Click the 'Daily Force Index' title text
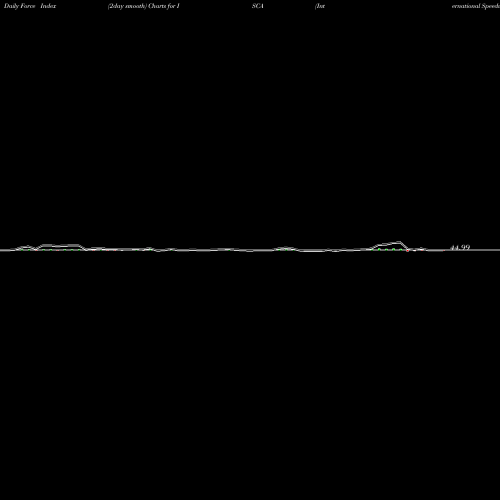 point(30,6)
